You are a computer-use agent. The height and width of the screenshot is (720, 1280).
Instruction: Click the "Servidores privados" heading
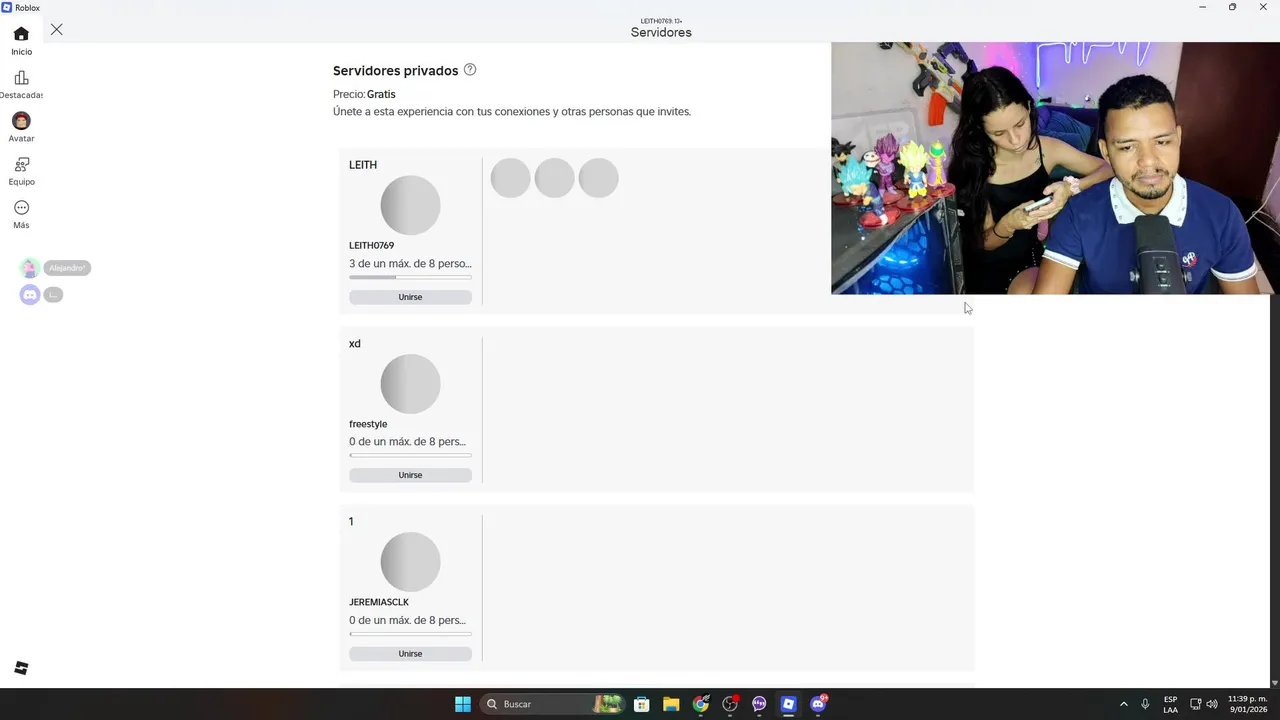click(x=395, y=71)
